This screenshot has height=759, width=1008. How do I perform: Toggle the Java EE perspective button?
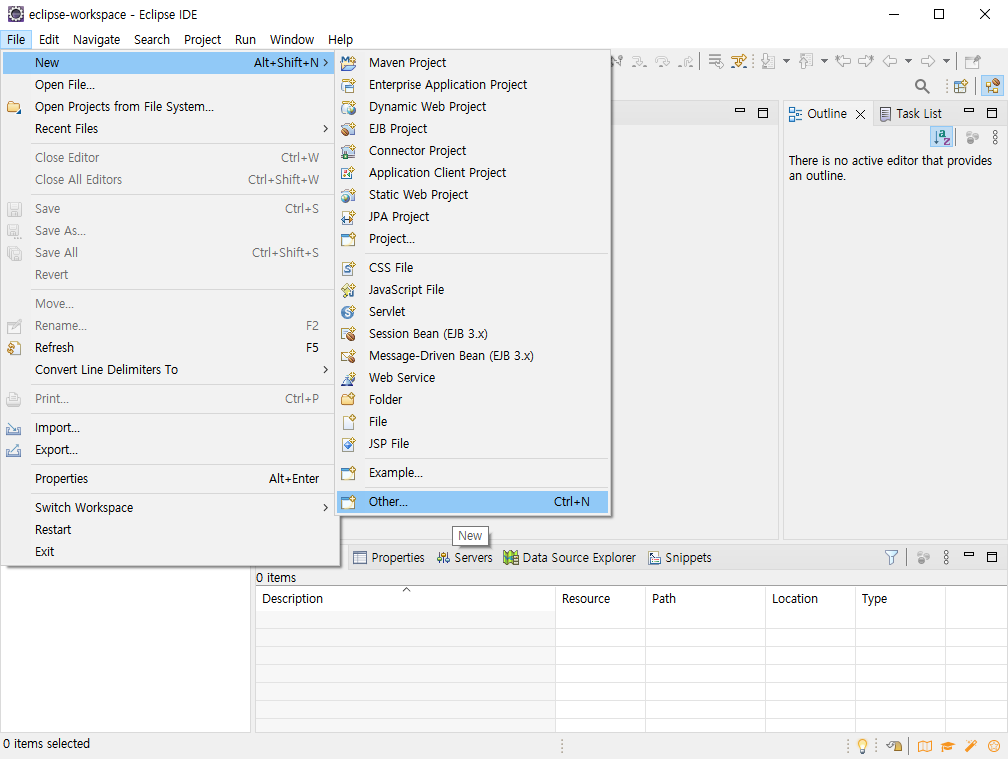[x=993, y=85]
